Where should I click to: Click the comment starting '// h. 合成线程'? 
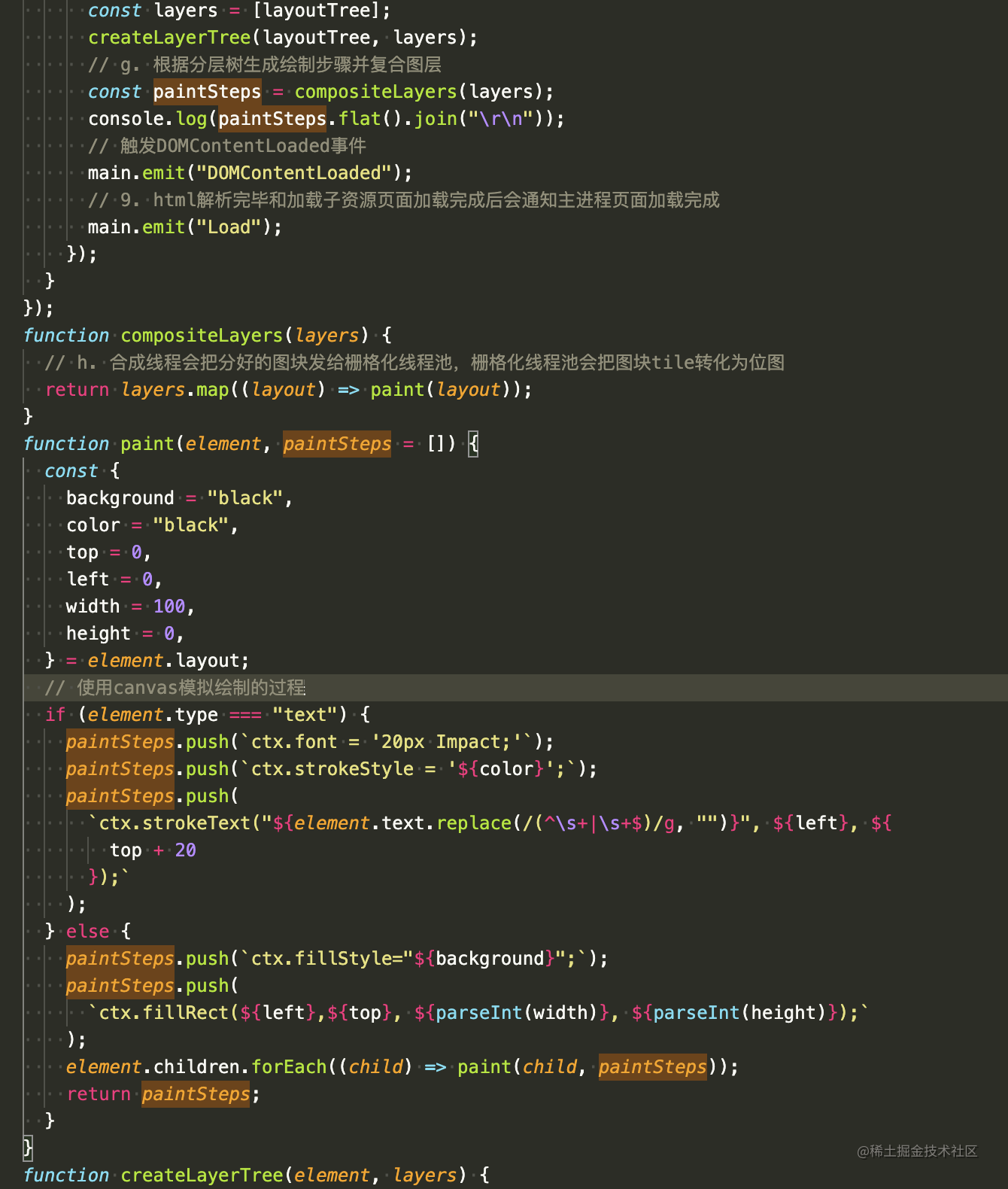pyautogui.click(x=414, y=363)
